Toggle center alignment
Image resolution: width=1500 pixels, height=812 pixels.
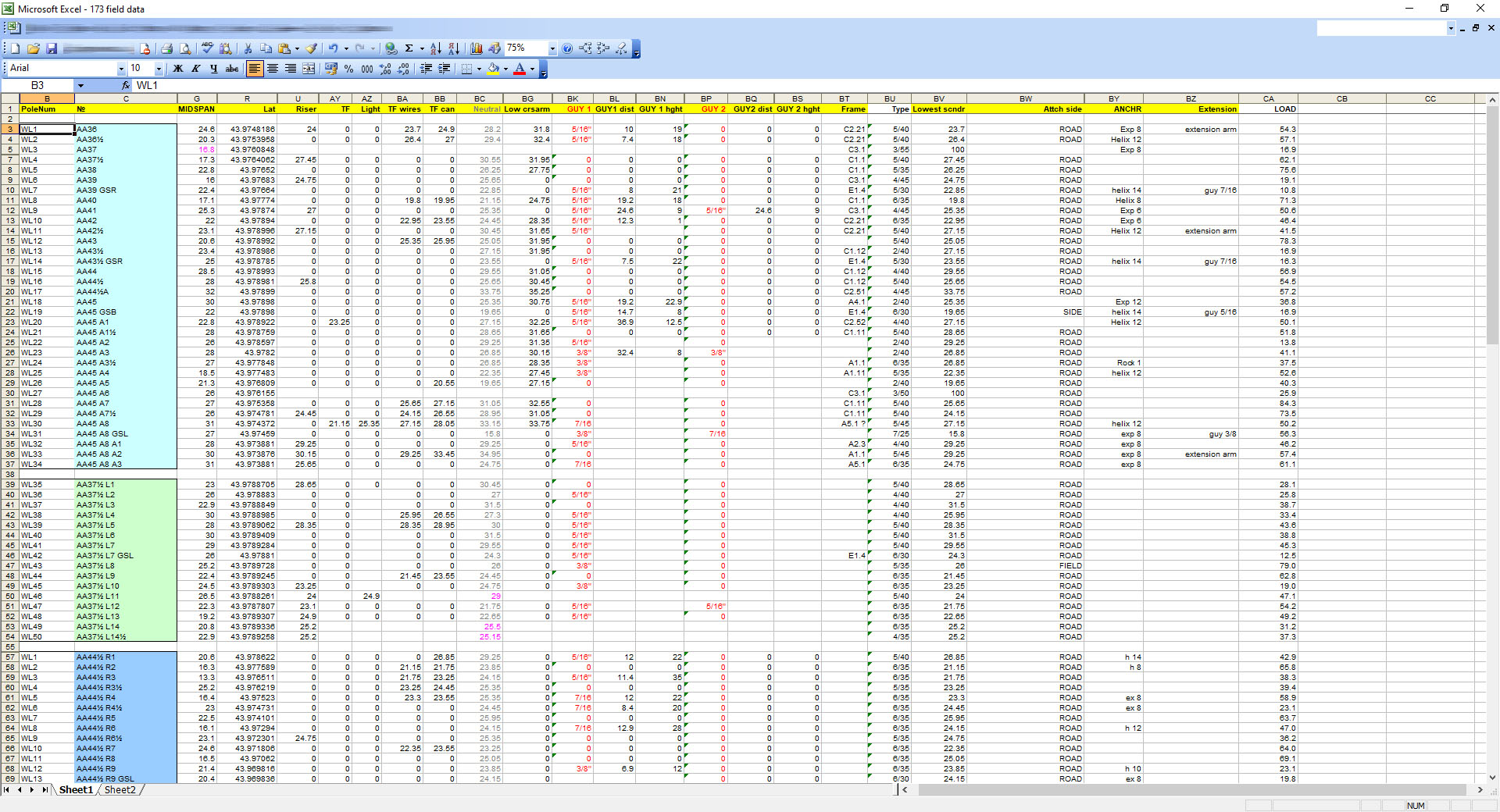point(273,69)
